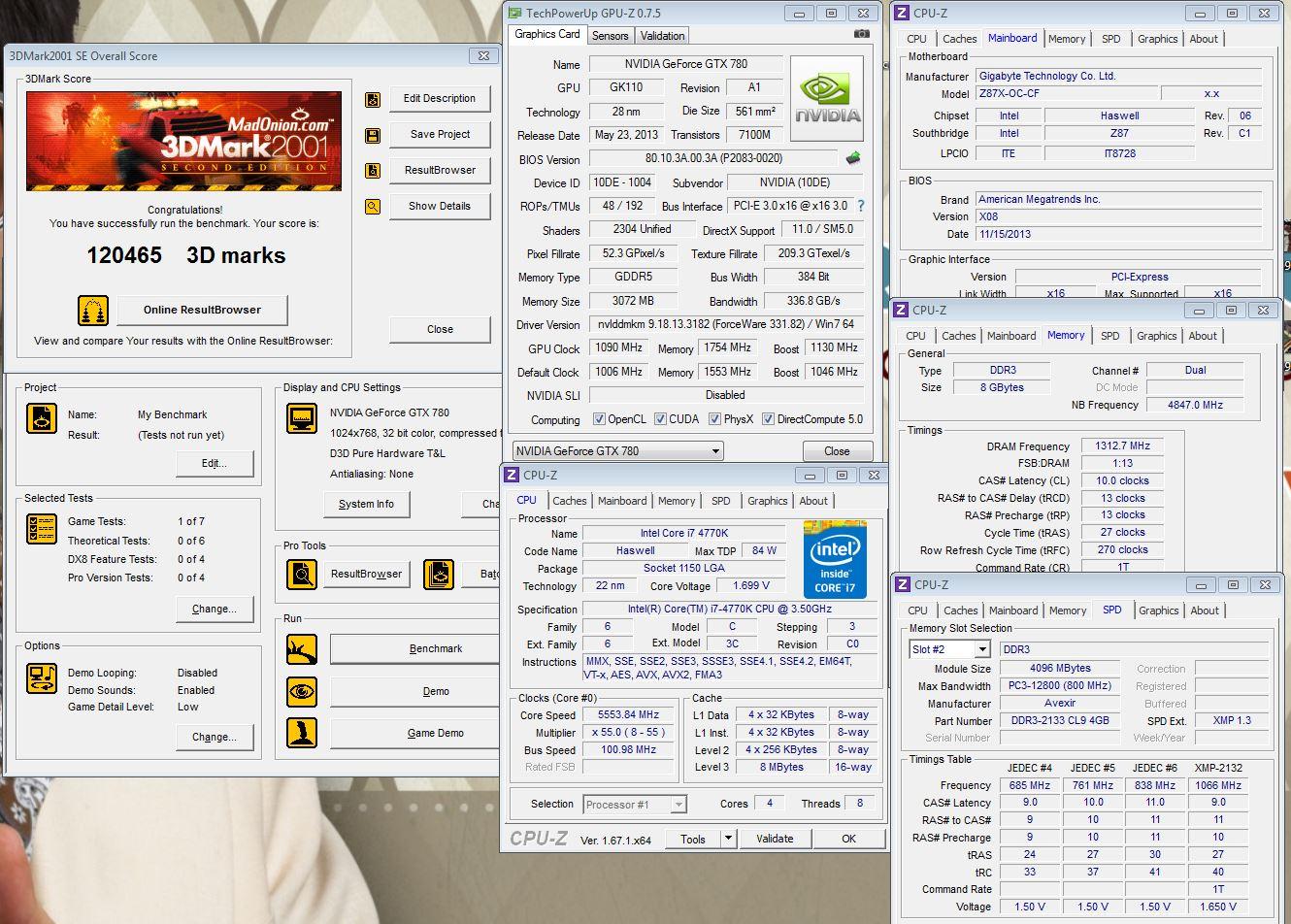Click the Online ResultBrowser yellow icon
1291x924 pixels.
click(93, 311)
